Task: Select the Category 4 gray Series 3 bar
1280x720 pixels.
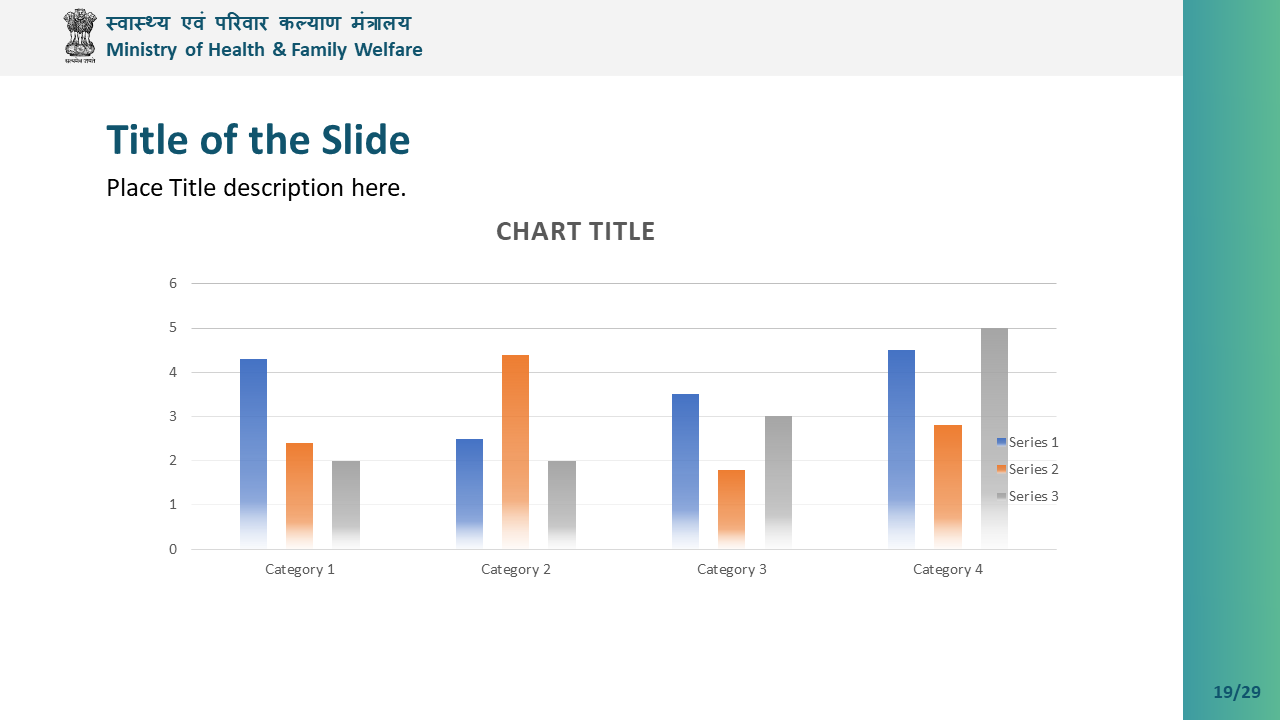Action: [994, 438]
